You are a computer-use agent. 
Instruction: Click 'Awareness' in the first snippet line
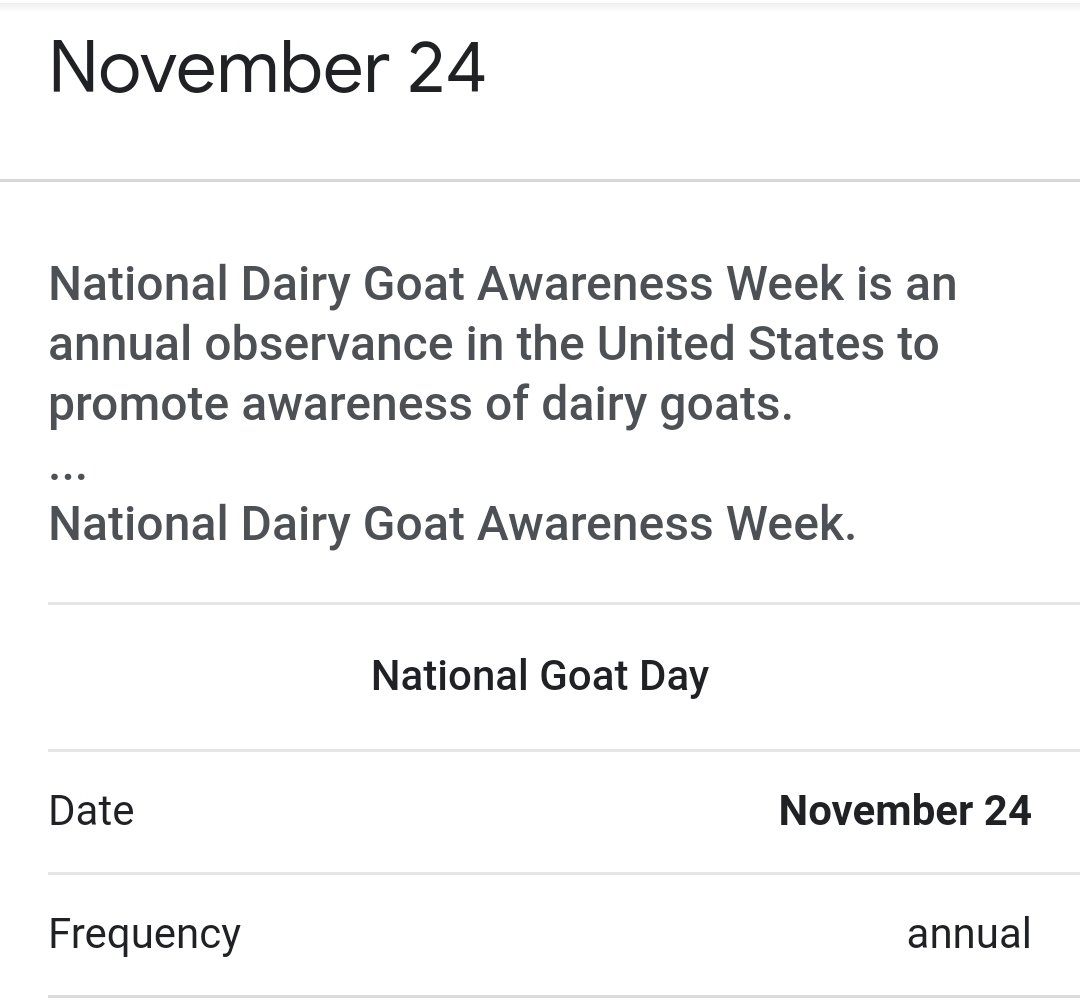pyautogui.click(x=595, y=284)
